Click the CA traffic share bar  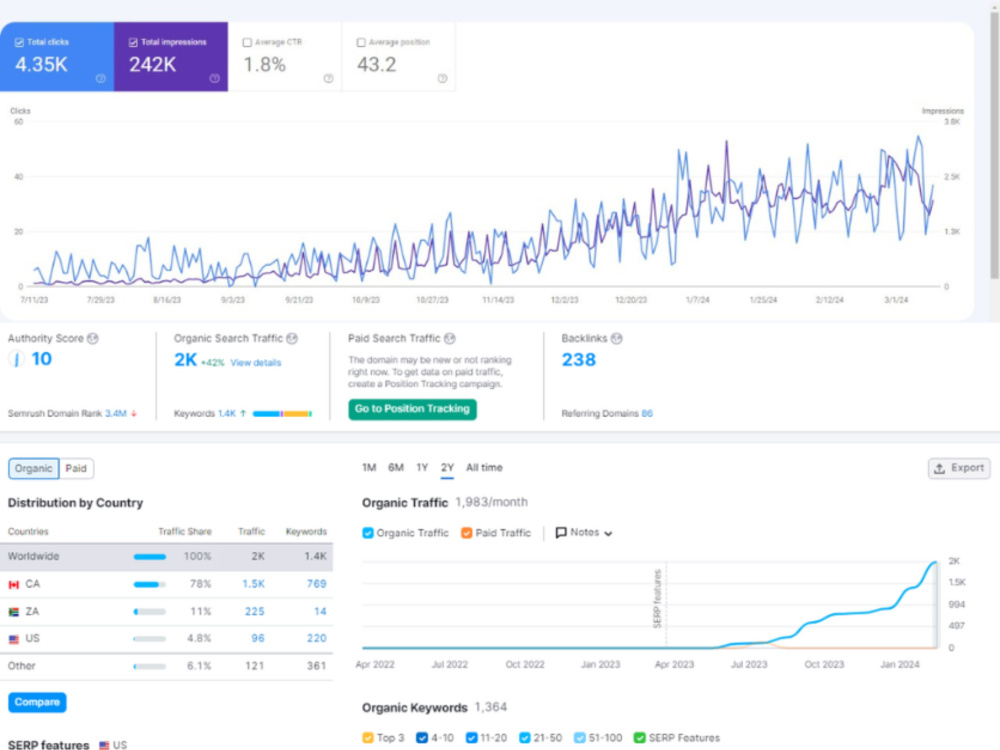pyautogui.click(x=150, y=584)
